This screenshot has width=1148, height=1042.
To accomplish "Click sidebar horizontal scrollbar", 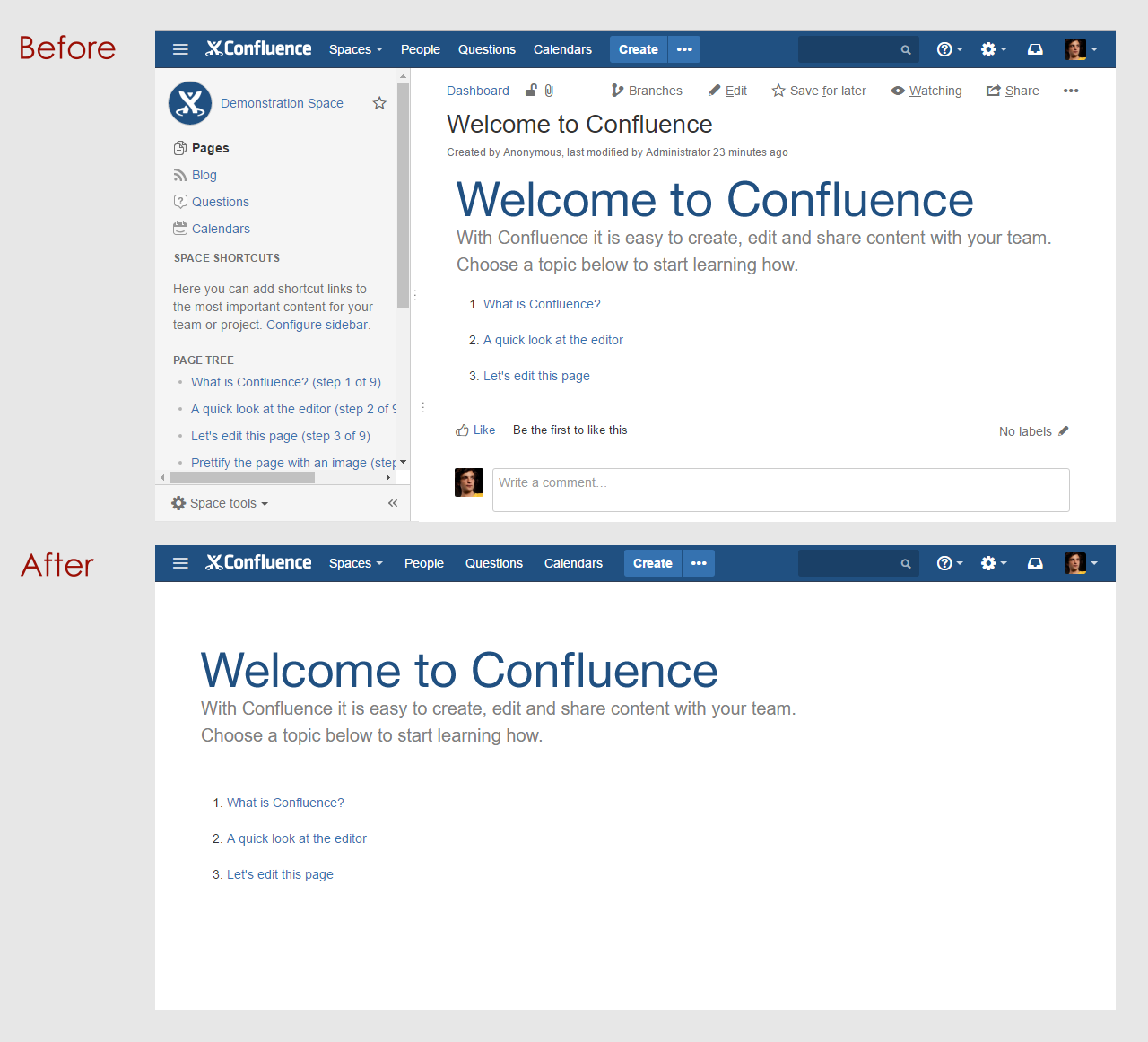I will (242, 478).
